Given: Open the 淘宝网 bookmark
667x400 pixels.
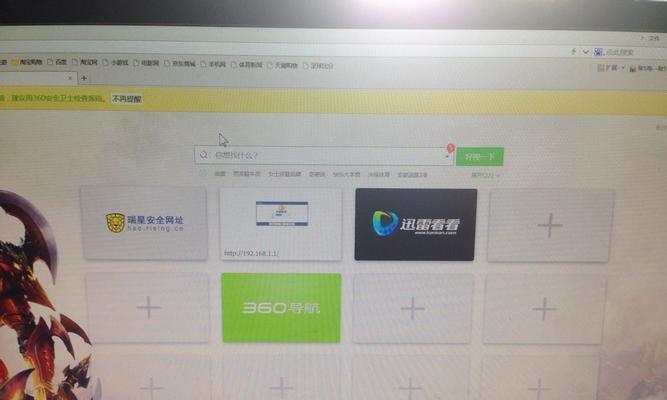Looking at the screenshot, I should tap(85, 62).
